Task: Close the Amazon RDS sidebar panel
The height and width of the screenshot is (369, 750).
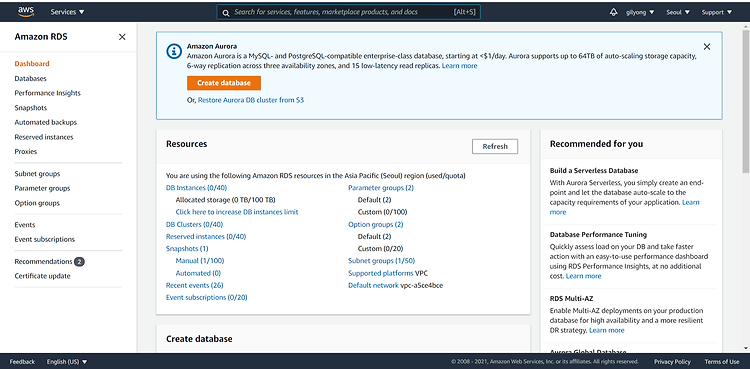Action: 122,37
